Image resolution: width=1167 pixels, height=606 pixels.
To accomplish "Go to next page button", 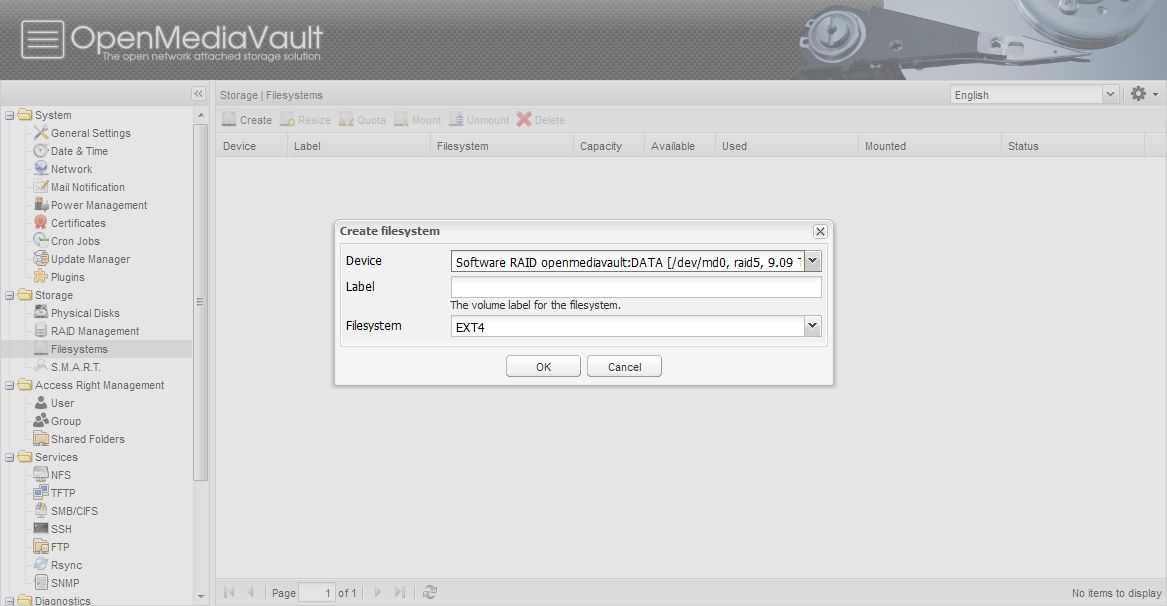I will 377,592.
